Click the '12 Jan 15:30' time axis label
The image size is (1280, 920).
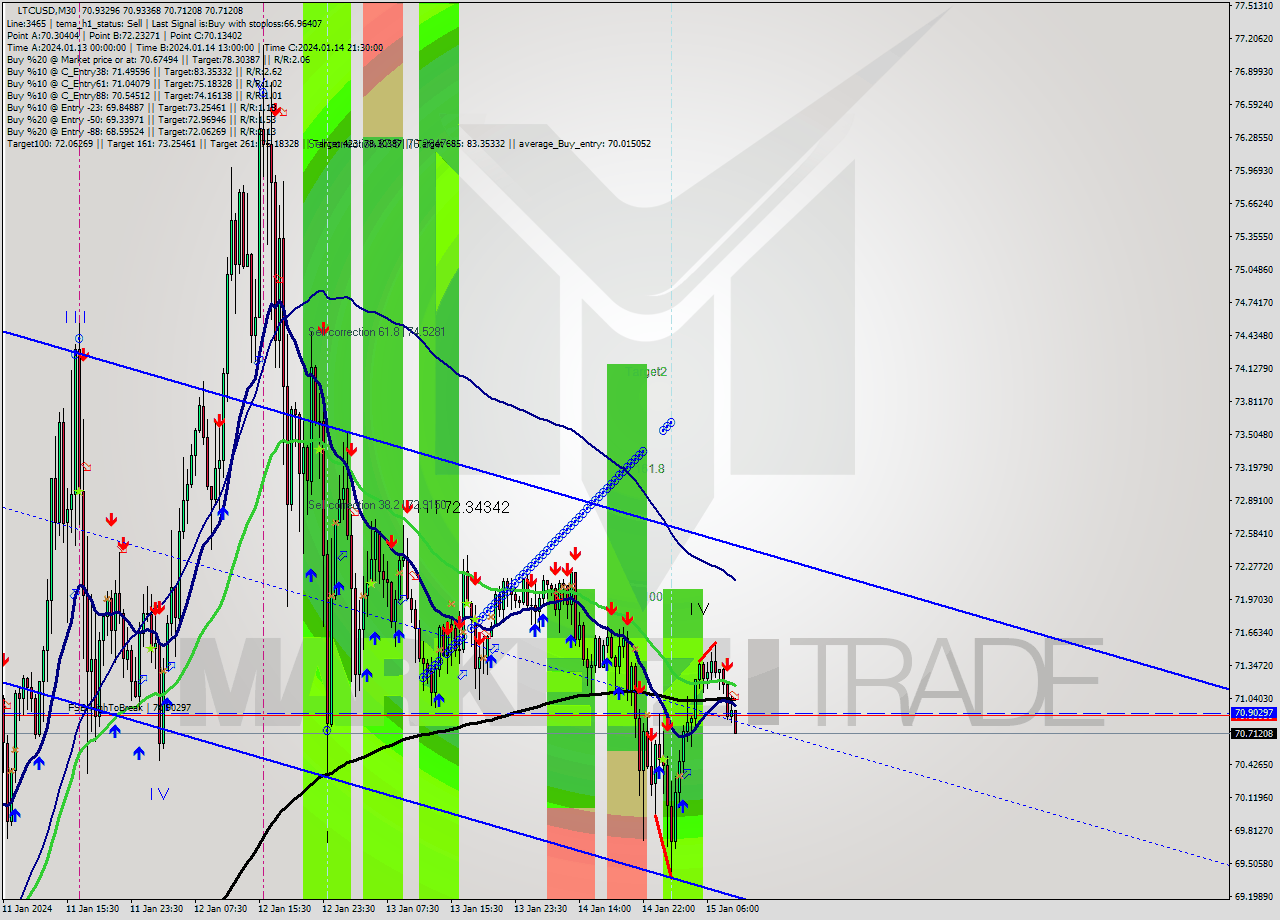click(x=285, y=910)
